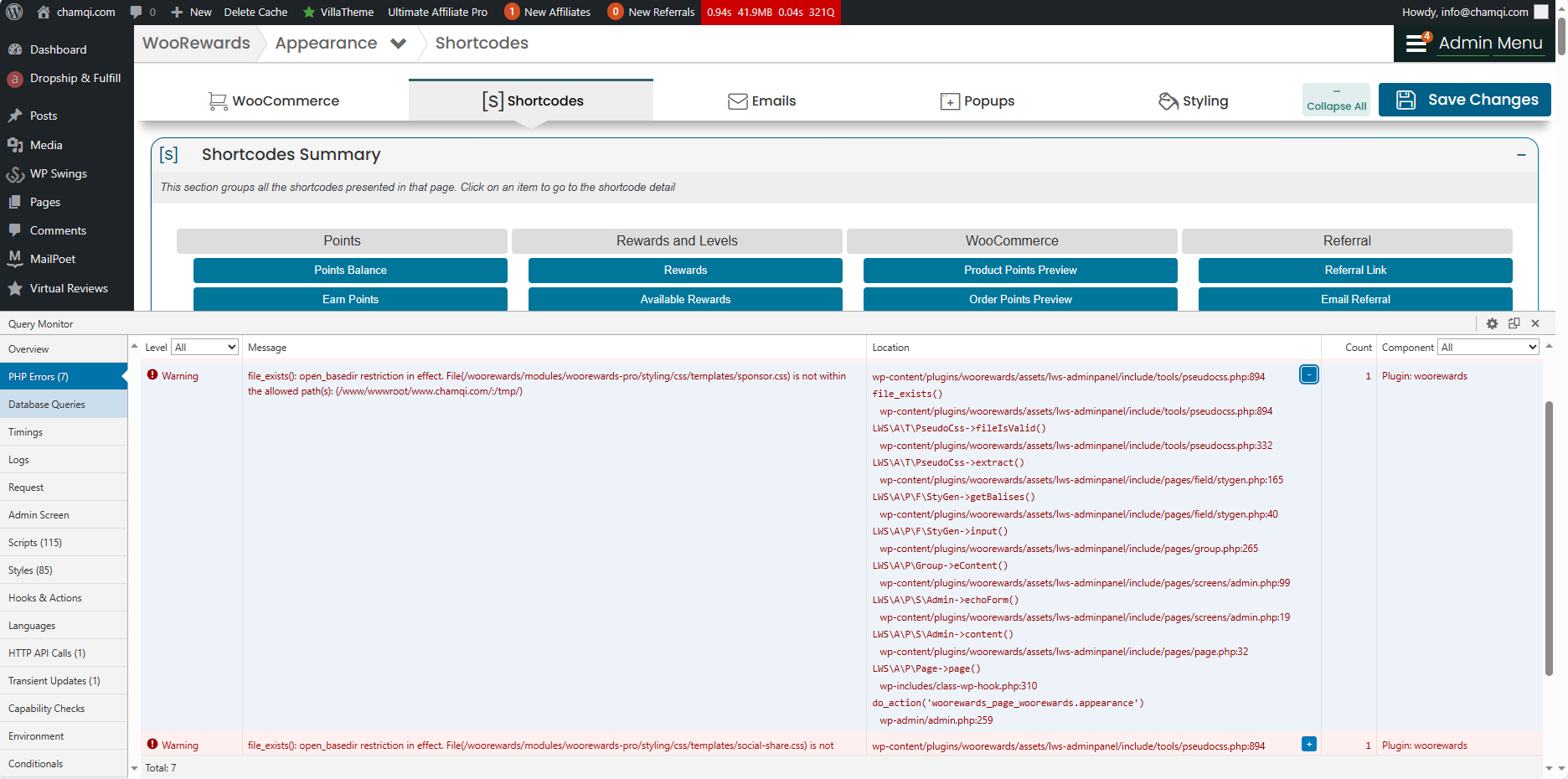The width and height of the screenshot is (1568, 779).
Task: Open Dashboard in the sidebar
Action: point(67,49)
